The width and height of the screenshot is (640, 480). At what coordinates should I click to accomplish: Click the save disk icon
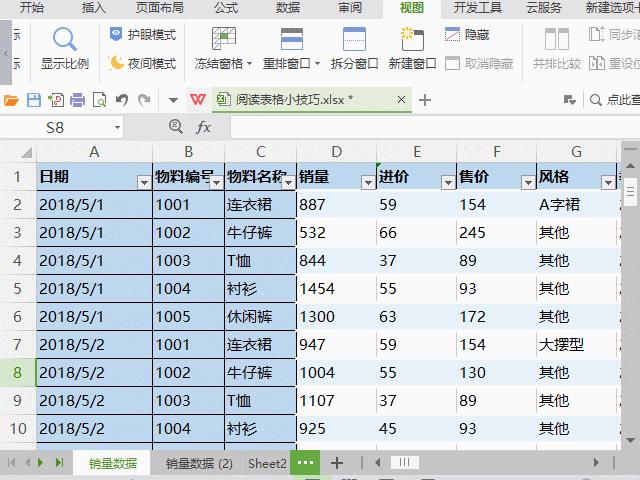[x=34, y=100]
